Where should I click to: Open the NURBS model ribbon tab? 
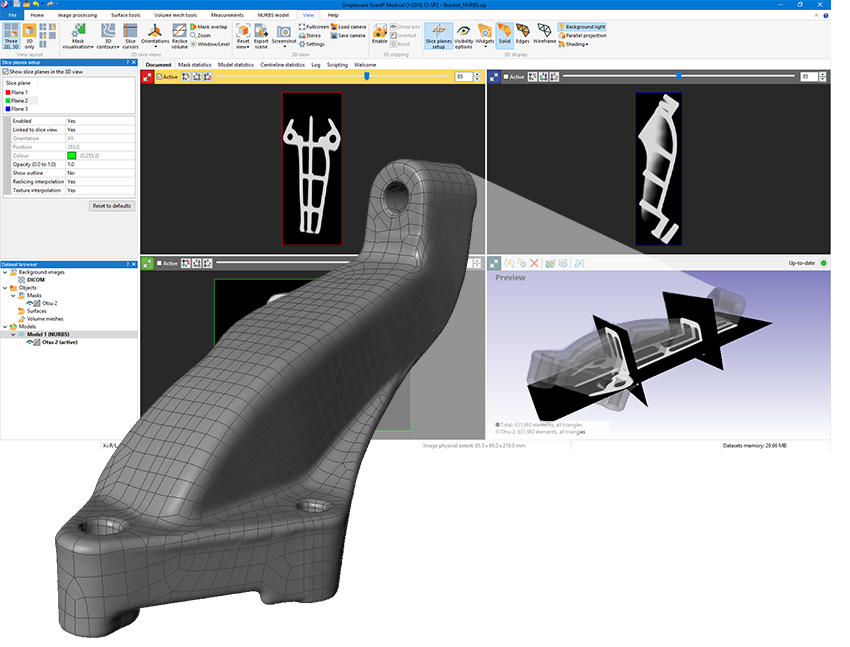click(x=271, y=16)
